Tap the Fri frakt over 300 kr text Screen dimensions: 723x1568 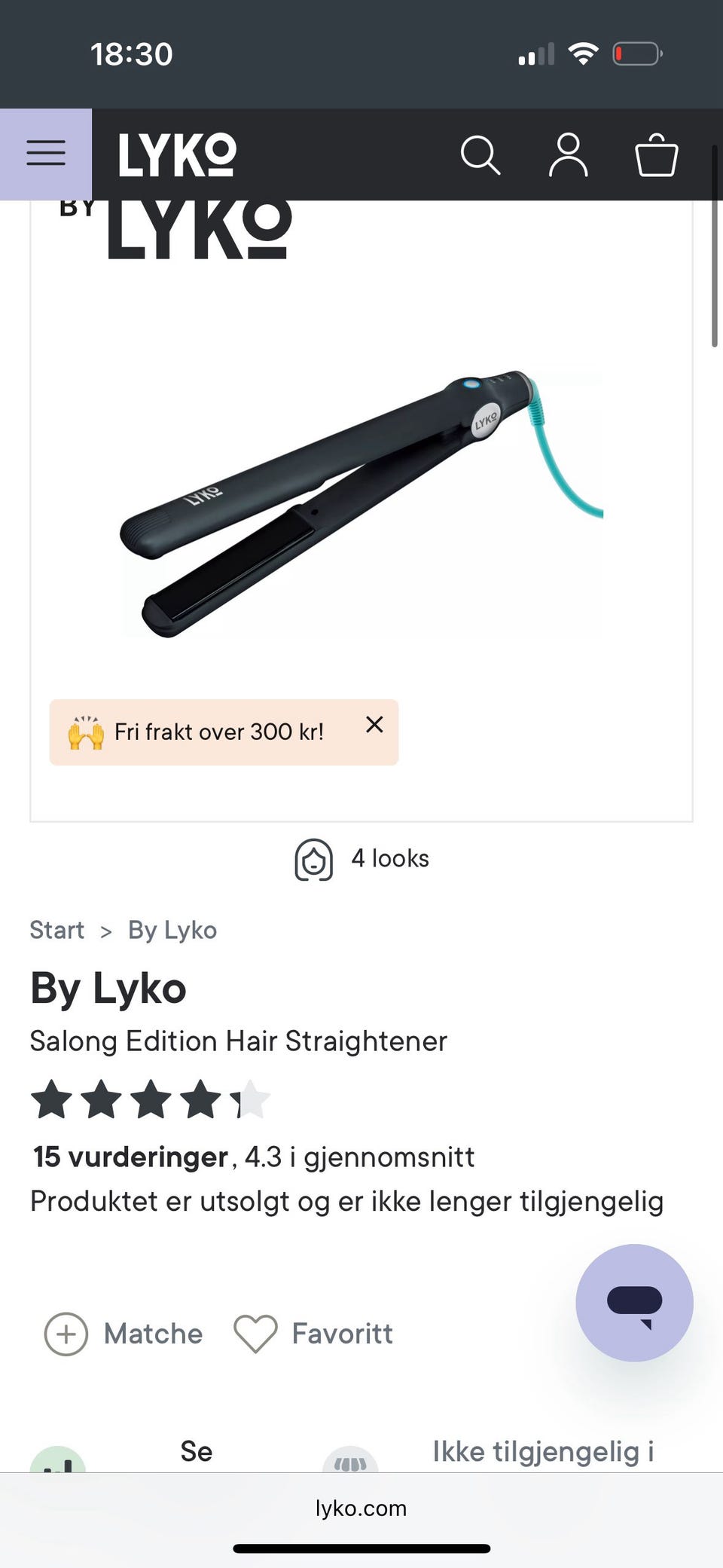click(x=219, y=732)
